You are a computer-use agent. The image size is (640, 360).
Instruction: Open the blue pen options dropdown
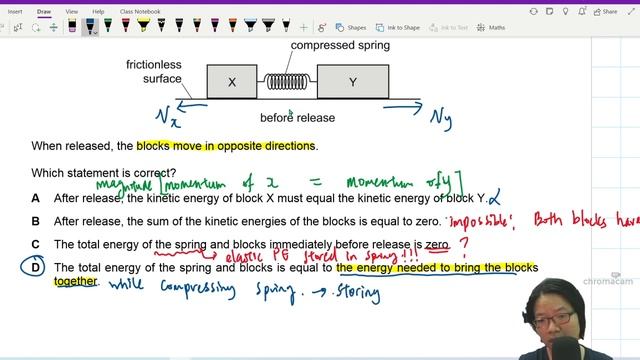pyautogui.click(x=96, y=32)
